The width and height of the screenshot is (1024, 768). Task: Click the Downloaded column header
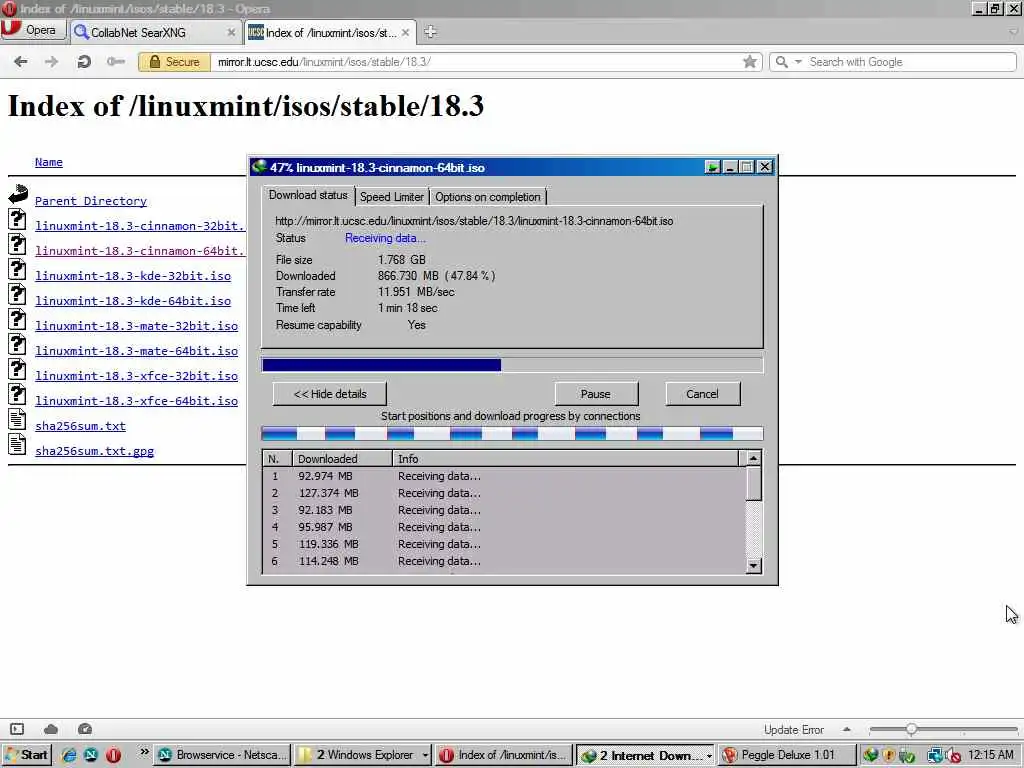pos(342,459)
